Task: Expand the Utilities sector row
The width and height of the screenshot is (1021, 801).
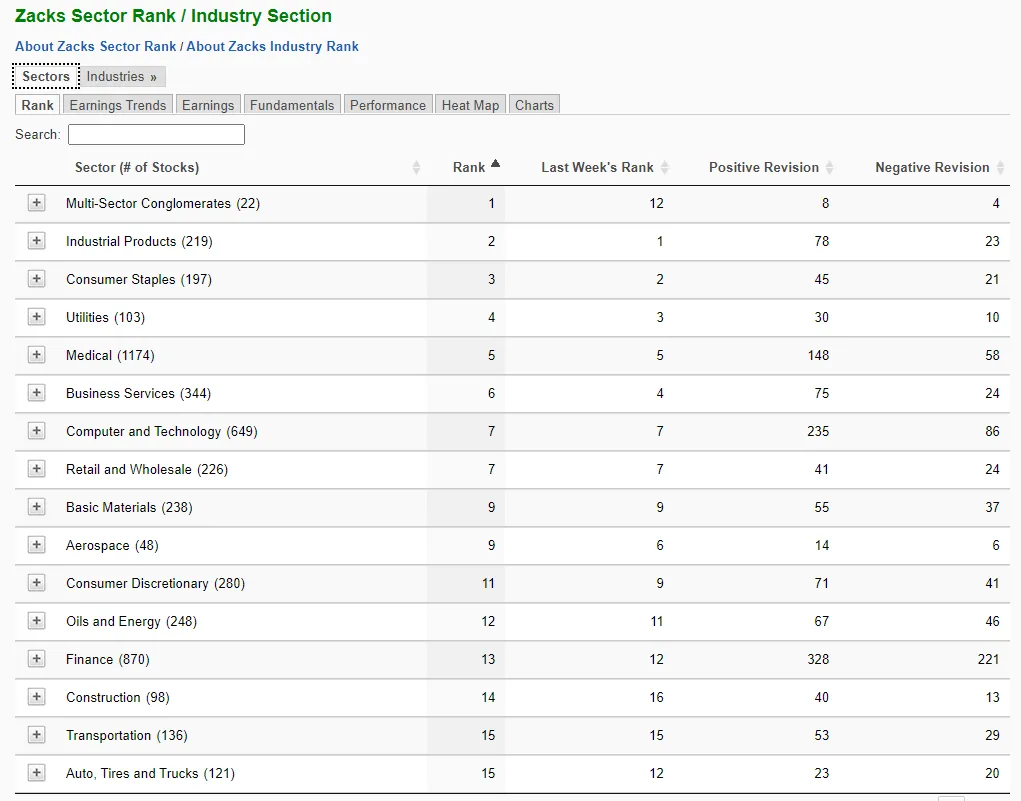Action: click(x=36, y=317)
